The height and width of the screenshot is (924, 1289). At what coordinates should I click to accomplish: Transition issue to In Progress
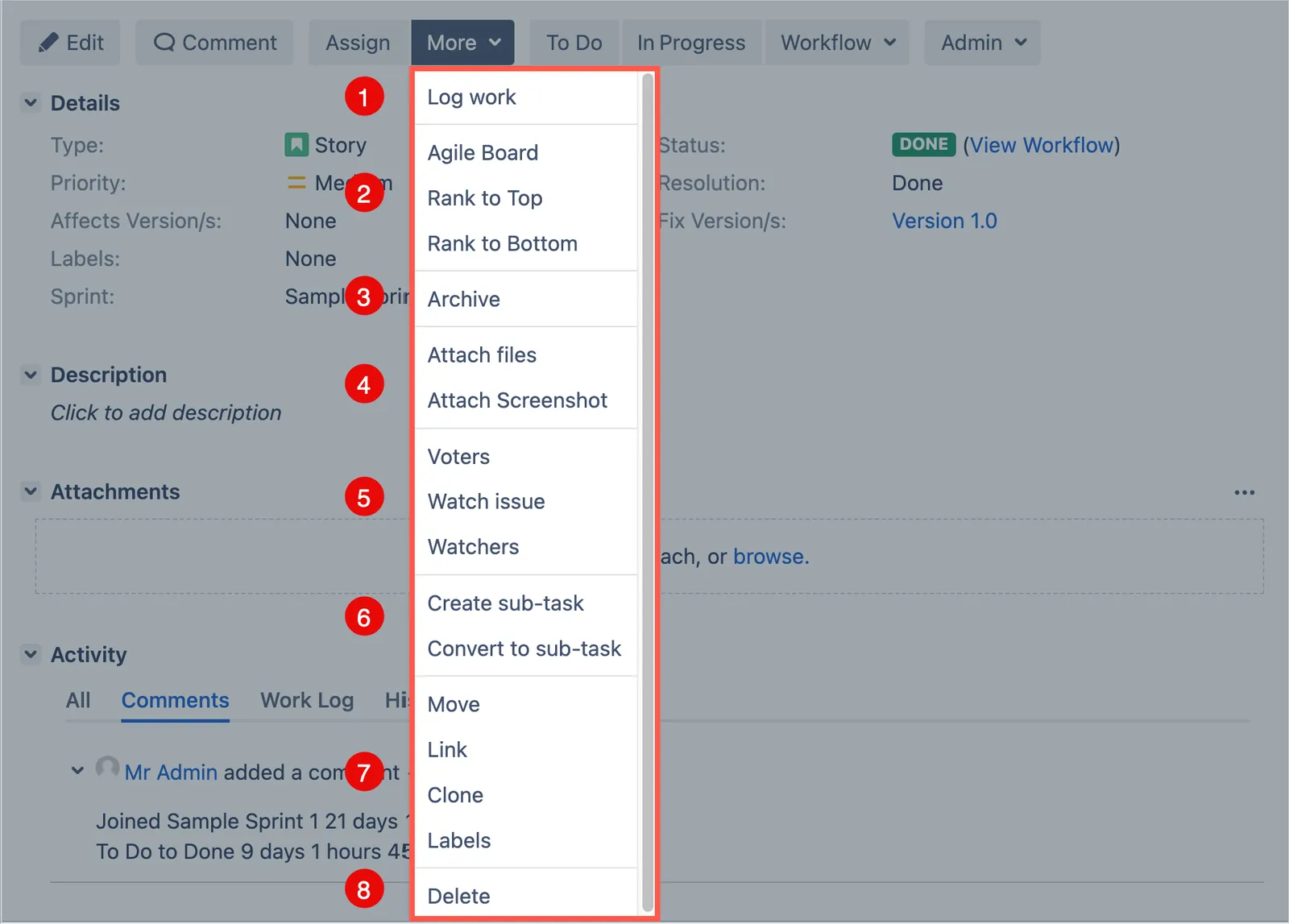click(691, 43)
